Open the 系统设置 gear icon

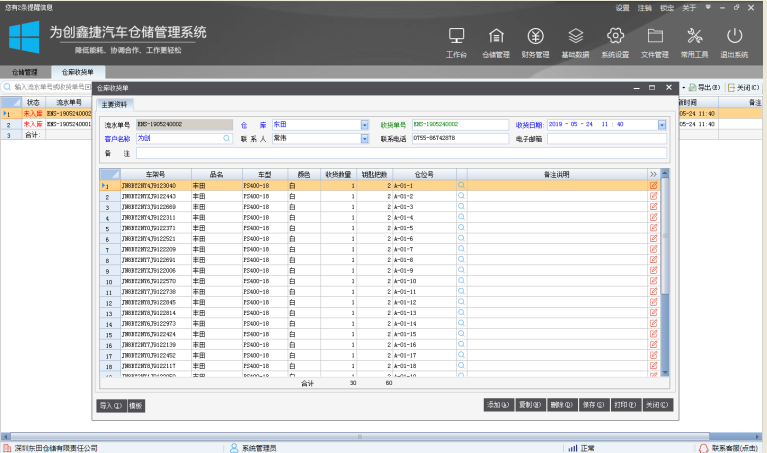(615, 36)
